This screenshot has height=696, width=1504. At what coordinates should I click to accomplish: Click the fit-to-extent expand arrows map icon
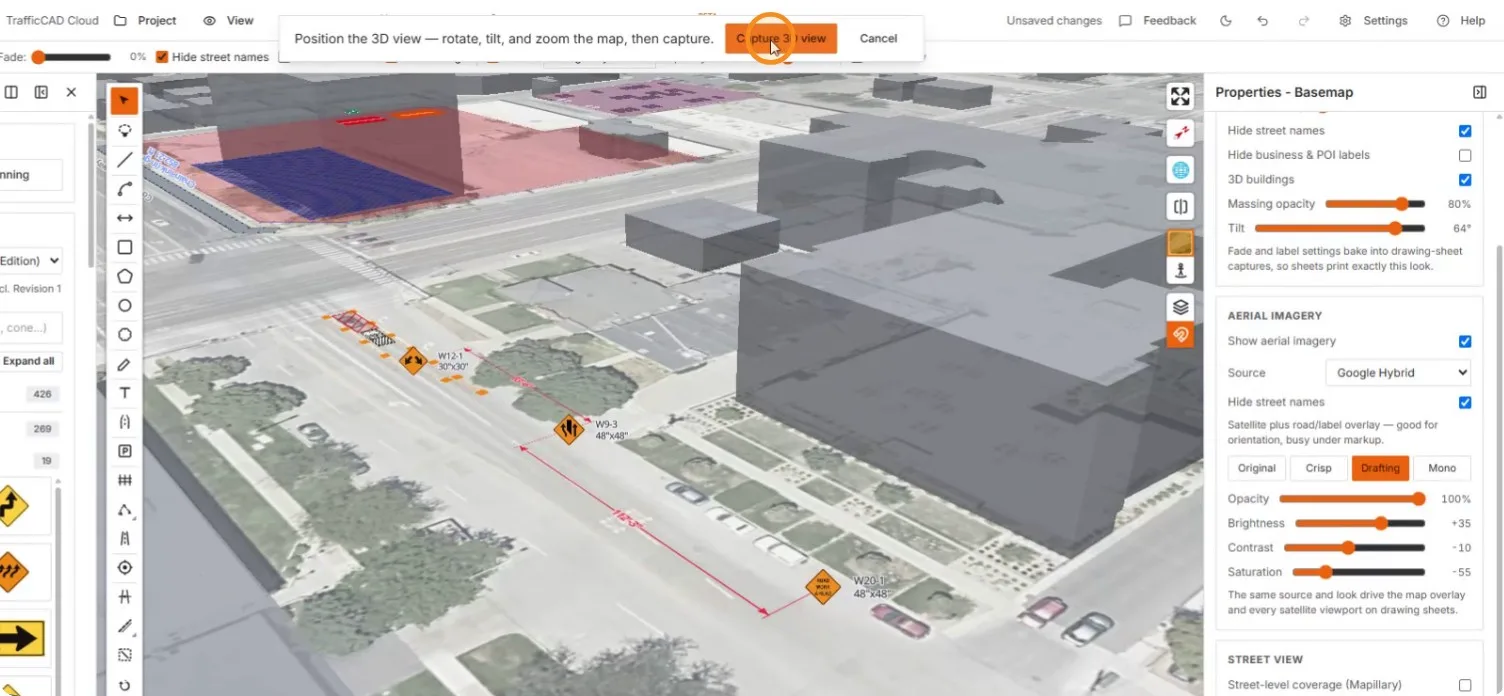click(x=1180, y=96)
